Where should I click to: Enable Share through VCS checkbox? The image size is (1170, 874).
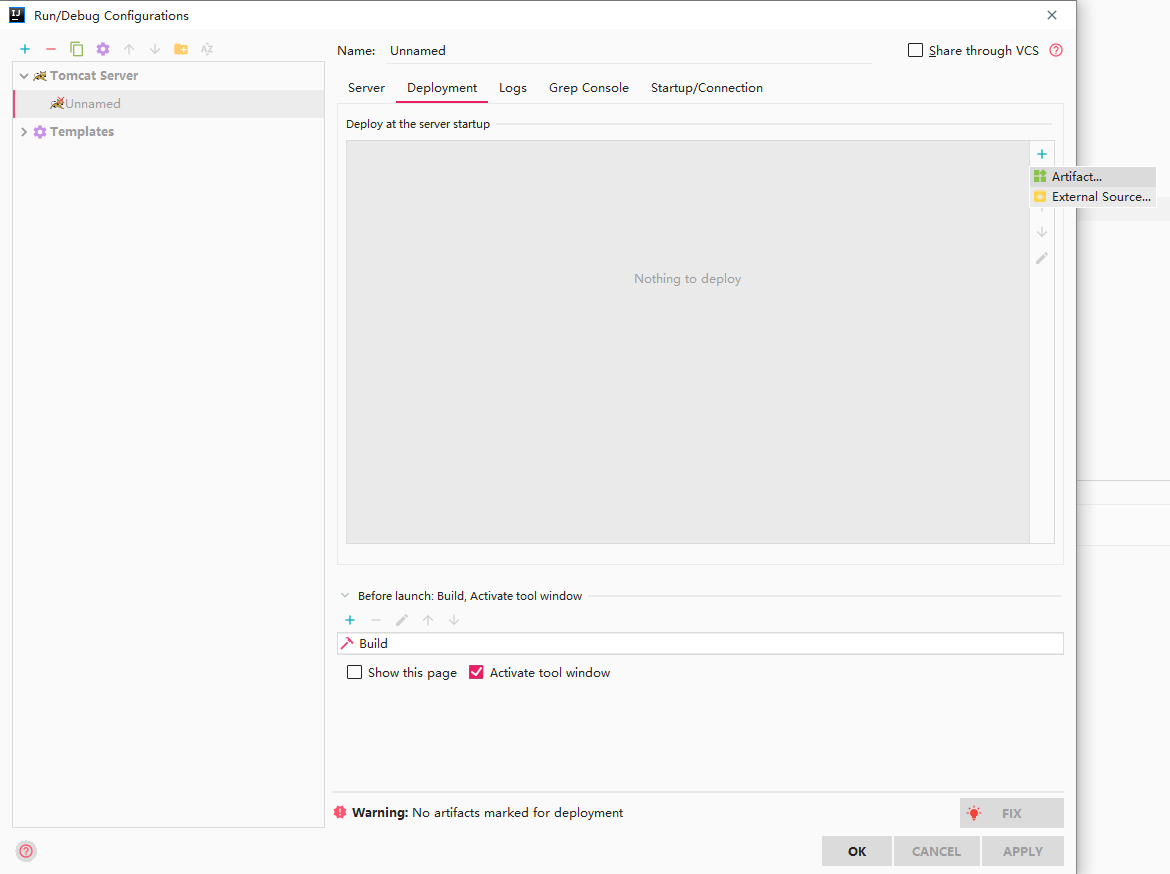[x=915, y=50]
